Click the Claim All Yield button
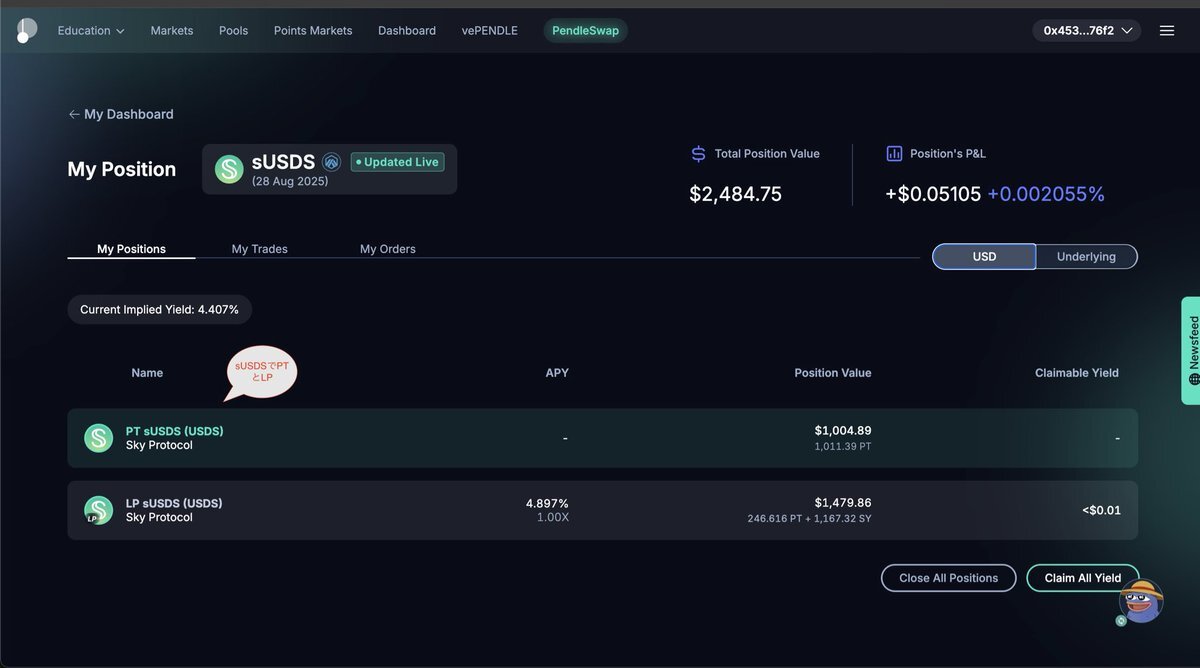 [x=1083, y=578]
